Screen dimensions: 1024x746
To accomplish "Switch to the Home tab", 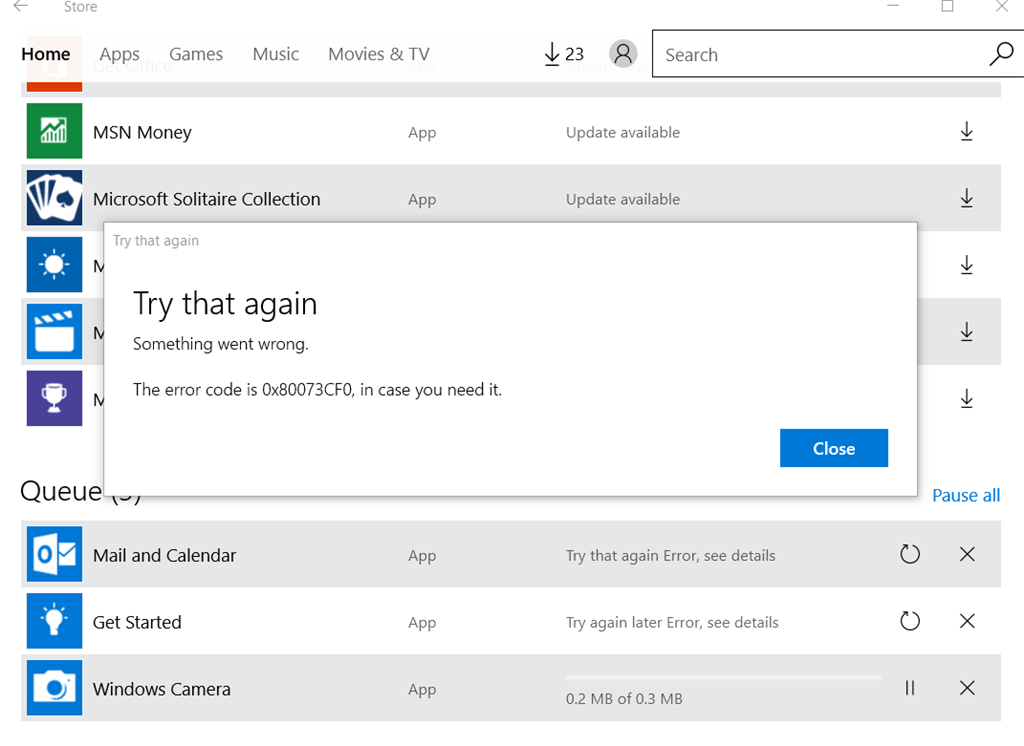I will coord(46,54).
